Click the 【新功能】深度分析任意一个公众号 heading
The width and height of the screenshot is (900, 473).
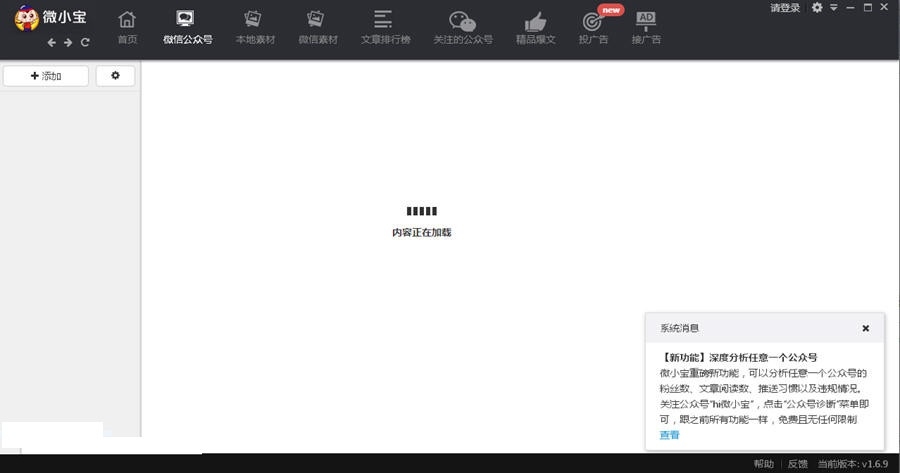pyautogui.click(x=738, y=357)
